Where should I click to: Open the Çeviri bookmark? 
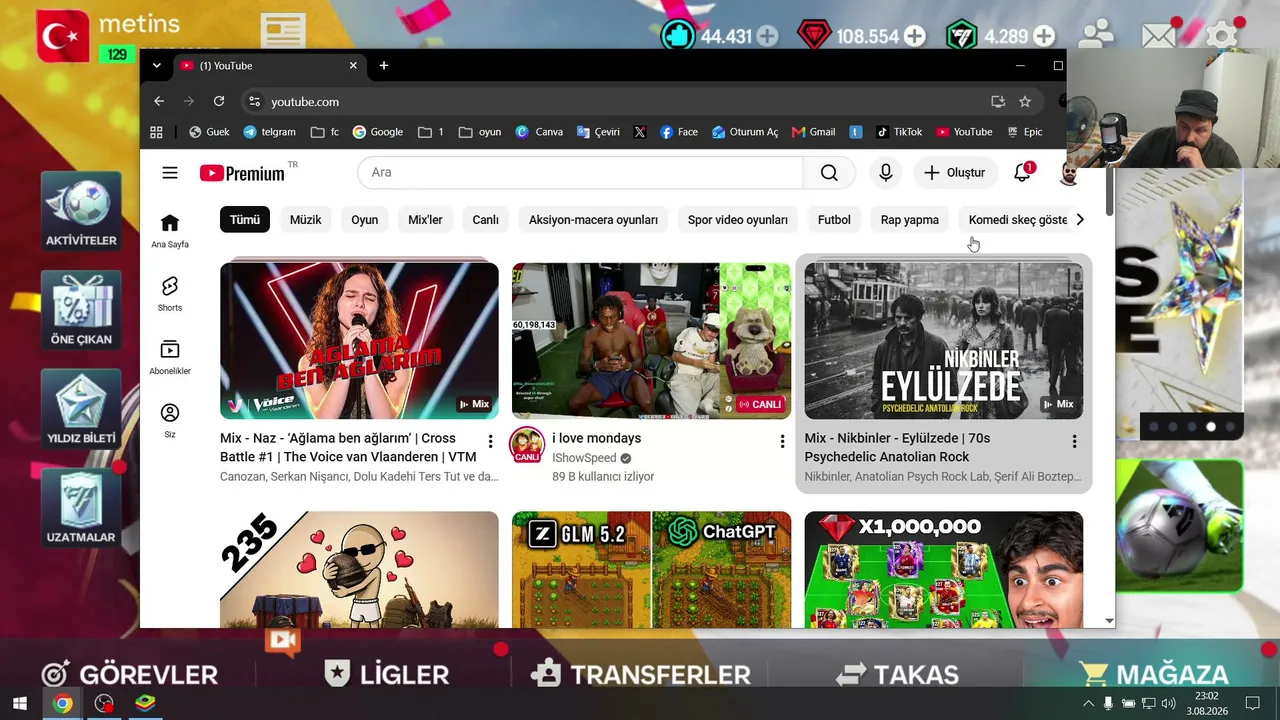[x=598, y=132]
